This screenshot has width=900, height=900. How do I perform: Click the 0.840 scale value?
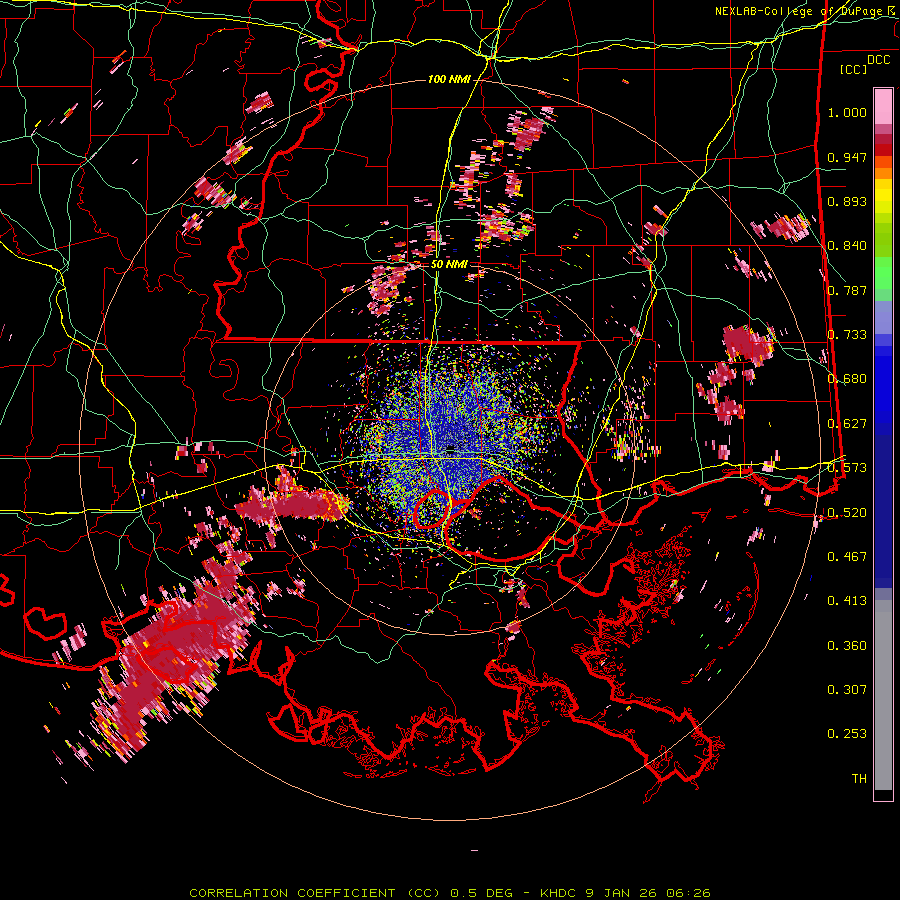pos(847,246)
